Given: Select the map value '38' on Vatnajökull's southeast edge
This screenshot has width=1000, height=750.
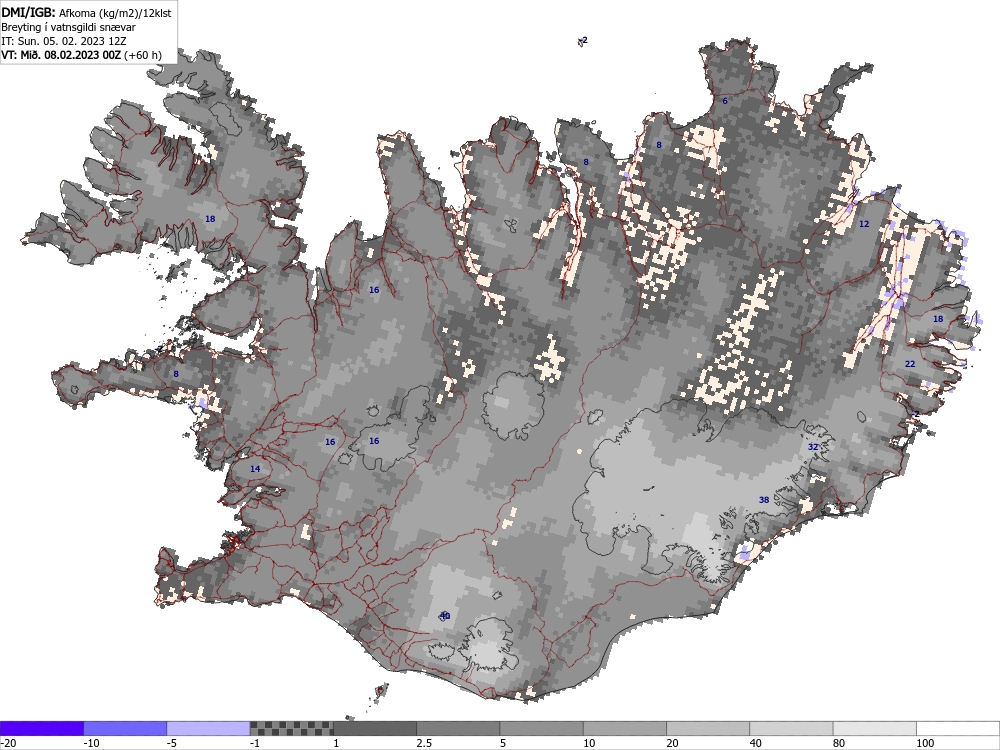Looking at the screenshot, I should pos(764,500).
